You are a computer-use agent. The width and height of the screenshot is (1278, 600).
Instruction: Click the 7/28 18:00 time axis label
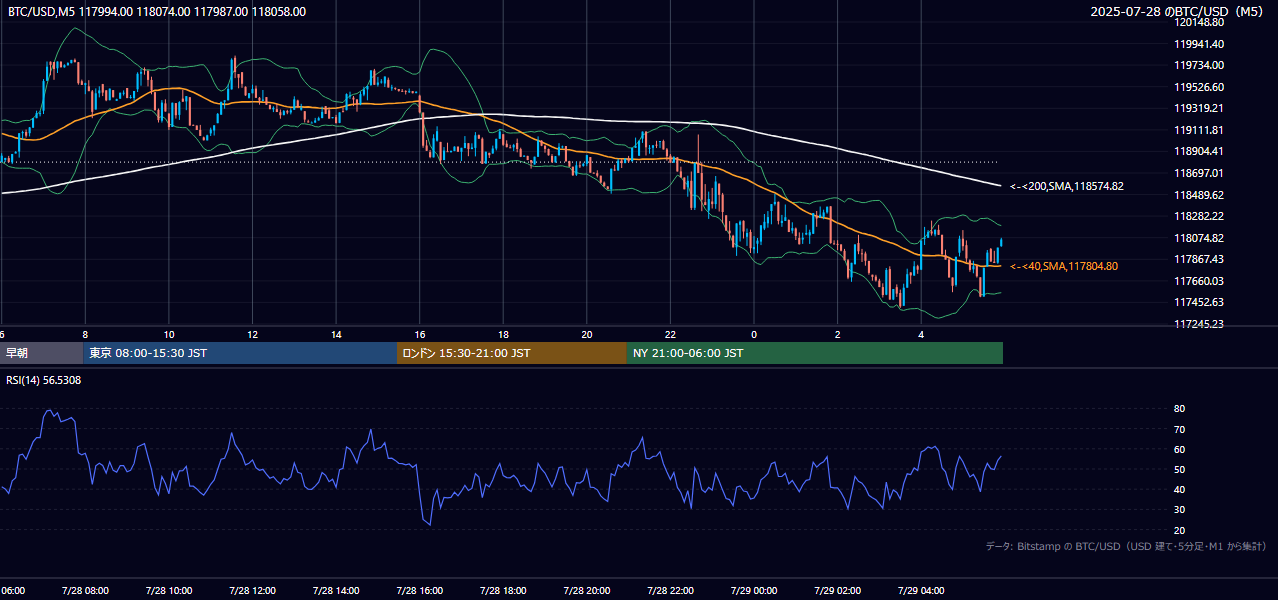(x=503, y=591)
